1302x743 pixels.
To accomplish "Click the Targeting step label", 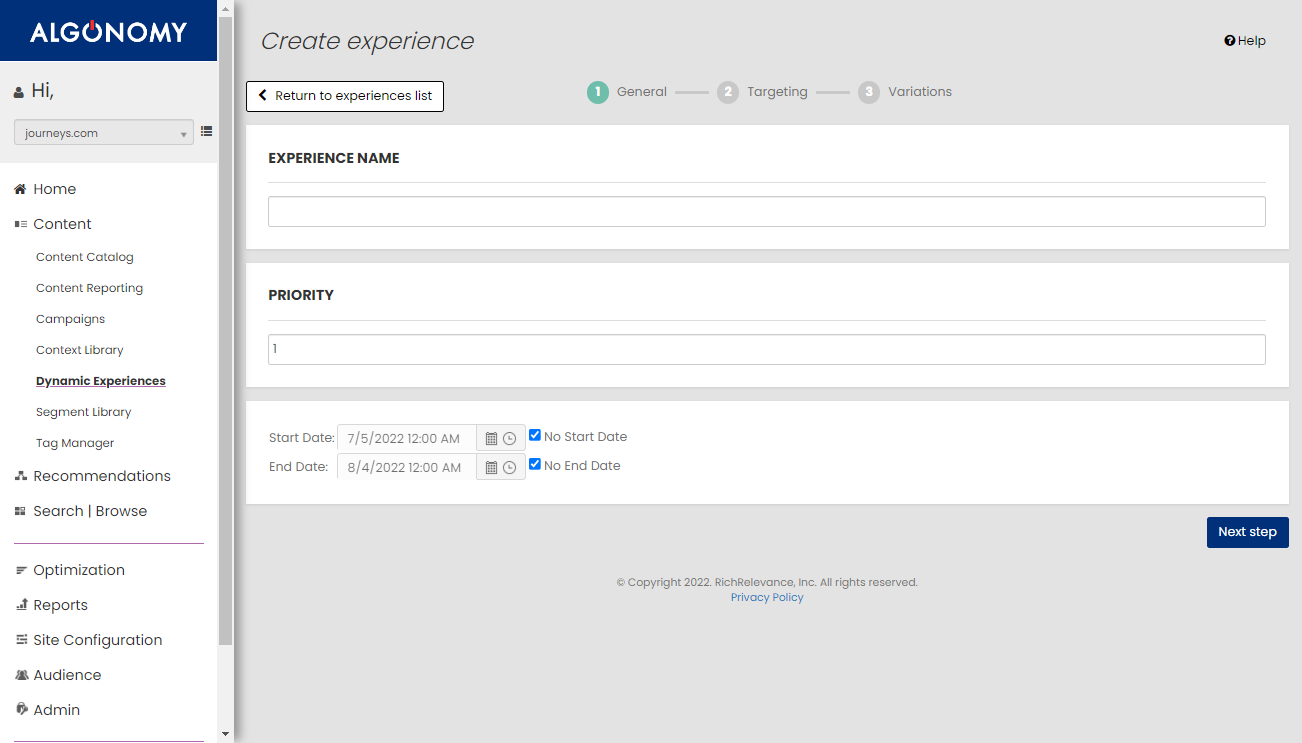I will click(777, 92).
